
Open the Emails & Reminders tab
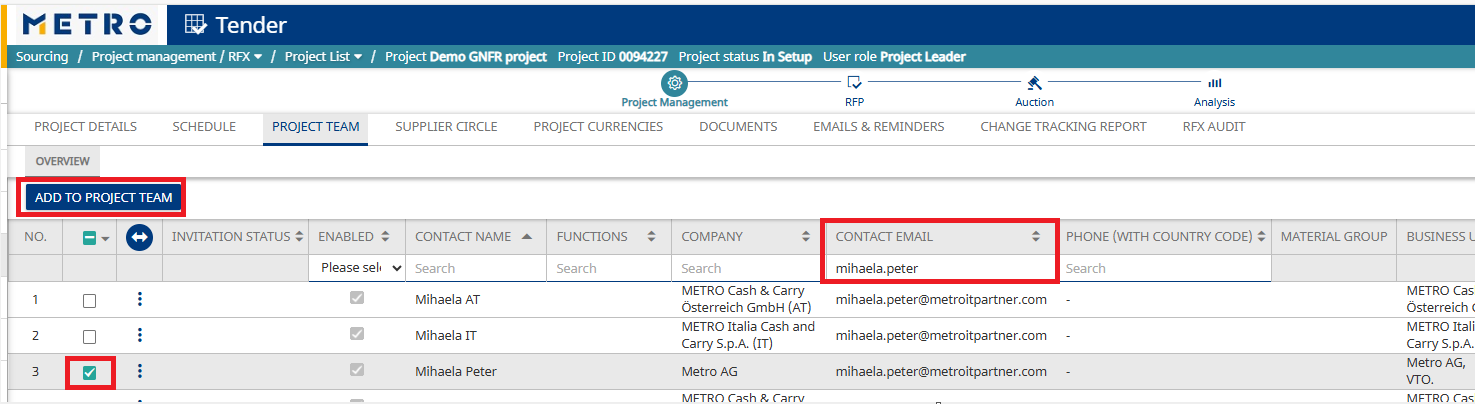(878, 127)
